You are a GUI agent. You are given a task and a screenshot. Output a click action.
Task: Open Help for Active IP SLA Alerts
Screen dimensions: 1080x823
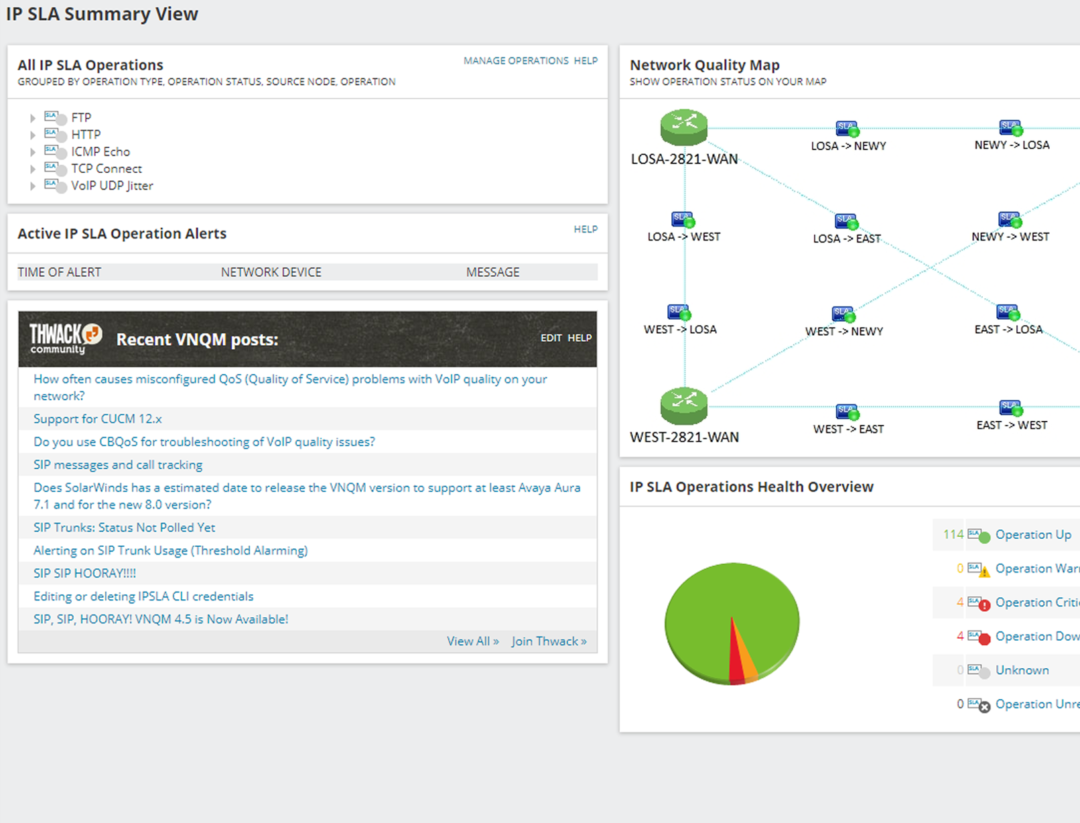(585, 229)
